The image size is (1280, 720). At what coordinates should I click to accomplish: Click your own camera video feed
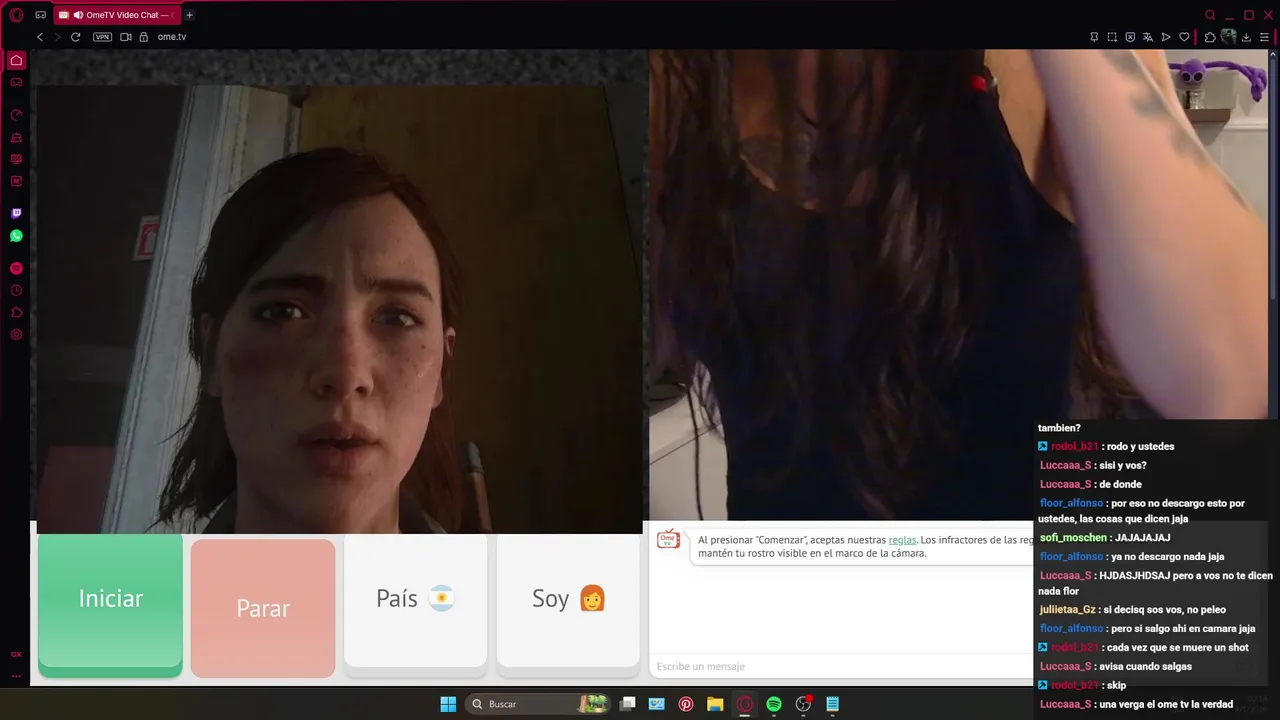coord(340,309)
